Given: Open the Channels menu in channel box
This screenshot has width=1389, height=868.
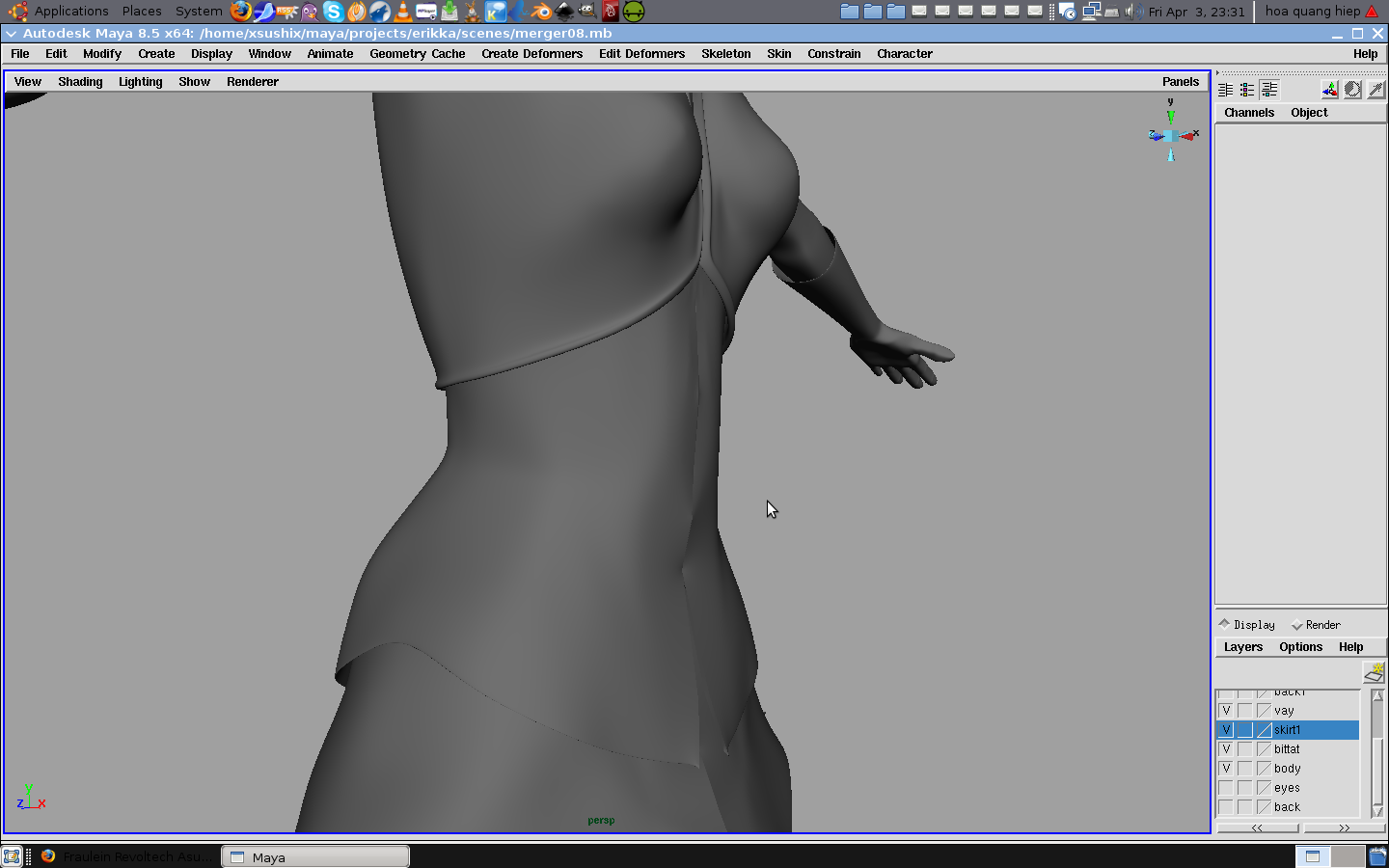Looking at the screenshot, I should tap(1249, 113).
